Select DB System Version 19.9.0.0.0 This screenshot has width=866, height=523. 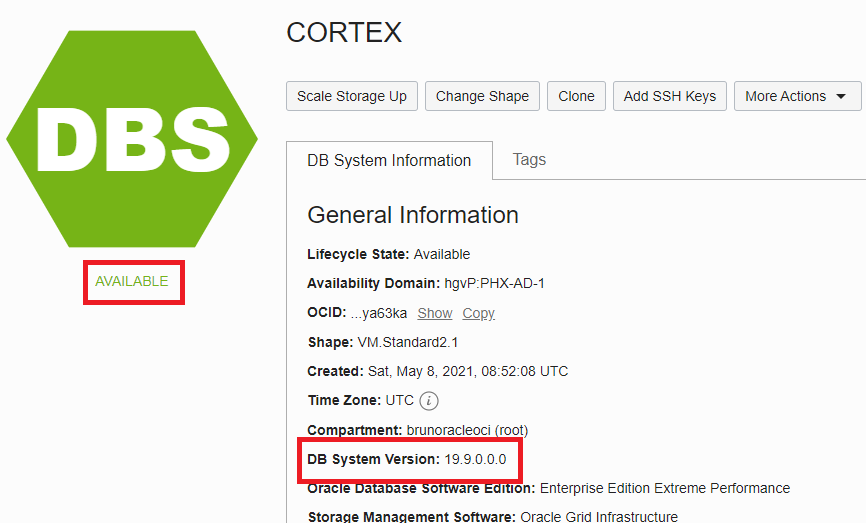click(406, 459)
